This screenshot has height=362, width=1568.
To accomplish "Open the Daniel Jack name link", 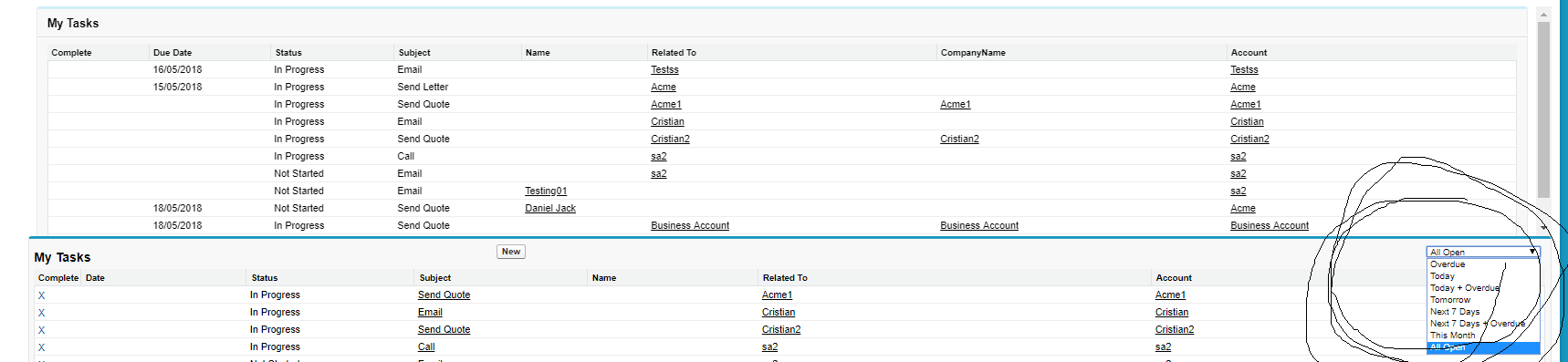I will 550,209.
